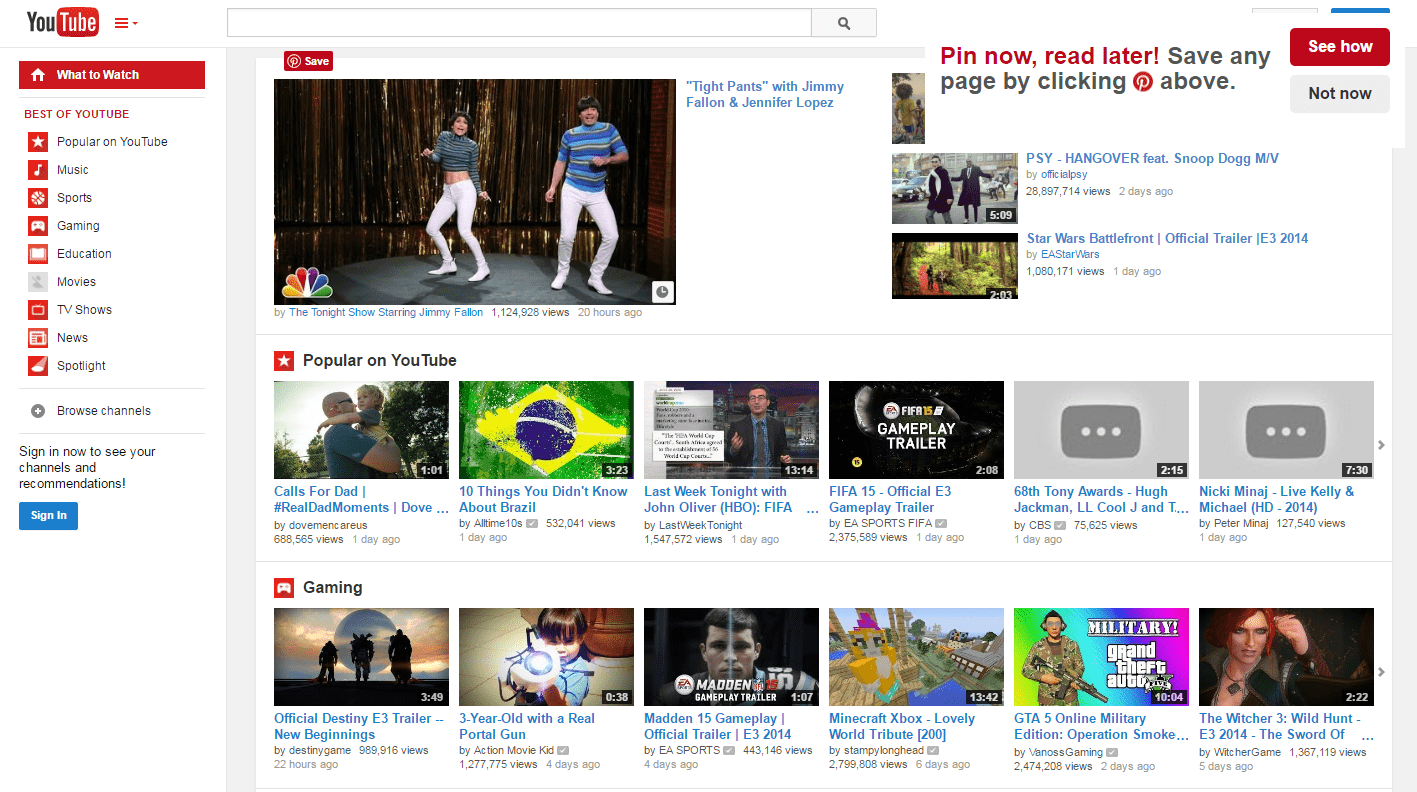Click the Music note icon in sidebar
Screen dimensions: 1417x792
38,170
